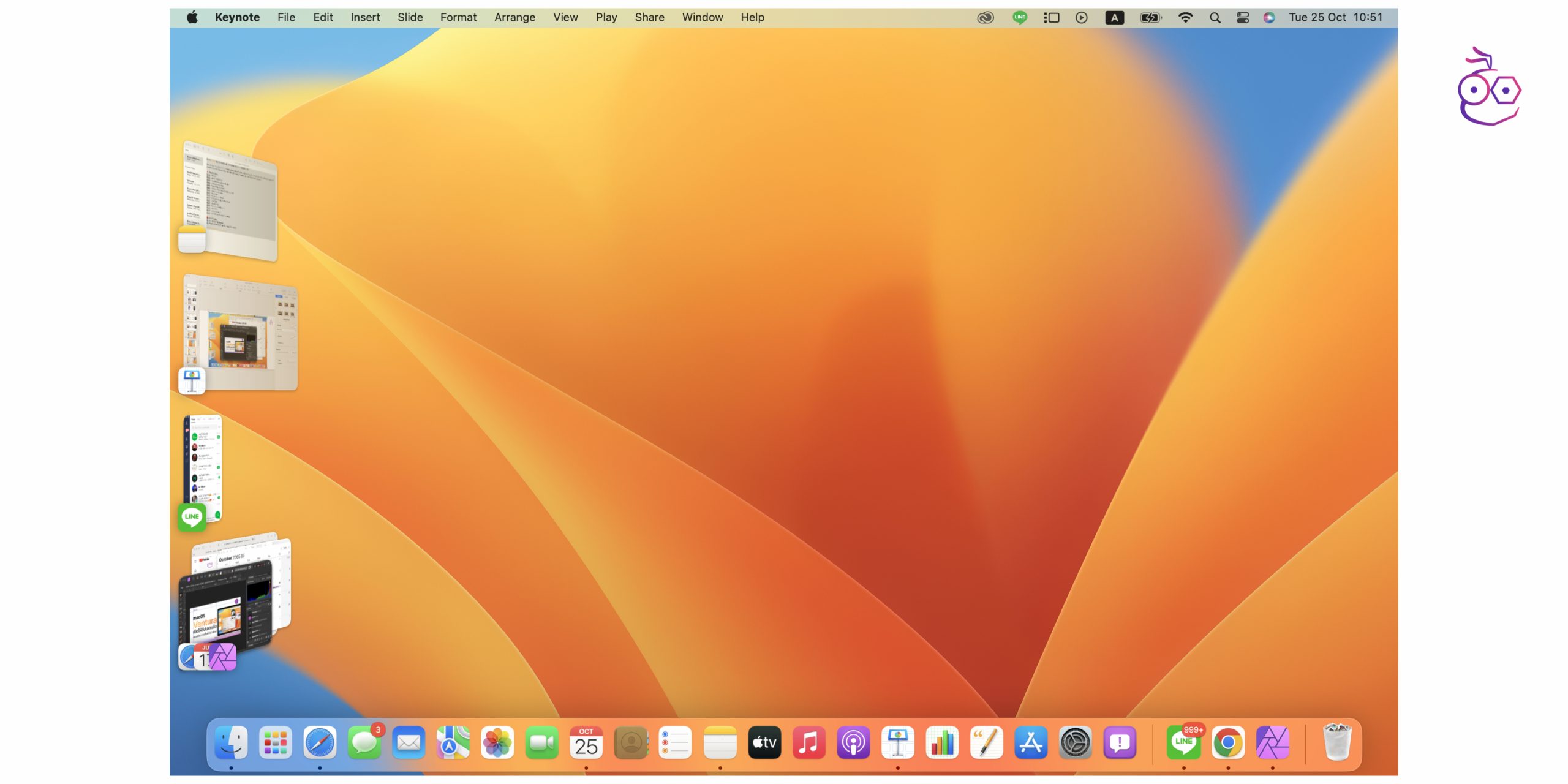Click date and time in menu bar
The width and height of the screenshot is (1568, 784).
coord(1335,18)
